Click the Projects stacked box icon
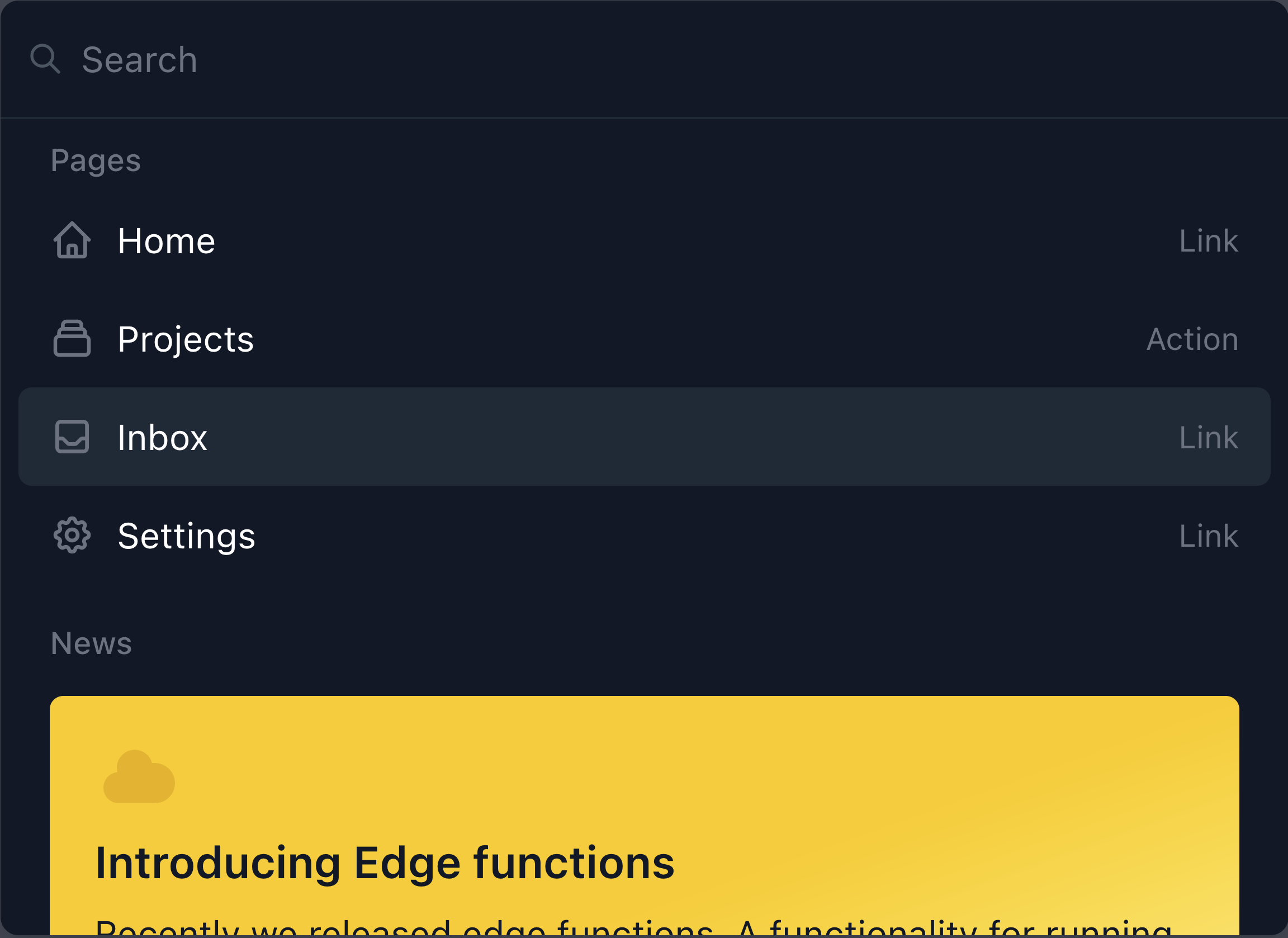The image size is (1288, 938). pos(72,338)
